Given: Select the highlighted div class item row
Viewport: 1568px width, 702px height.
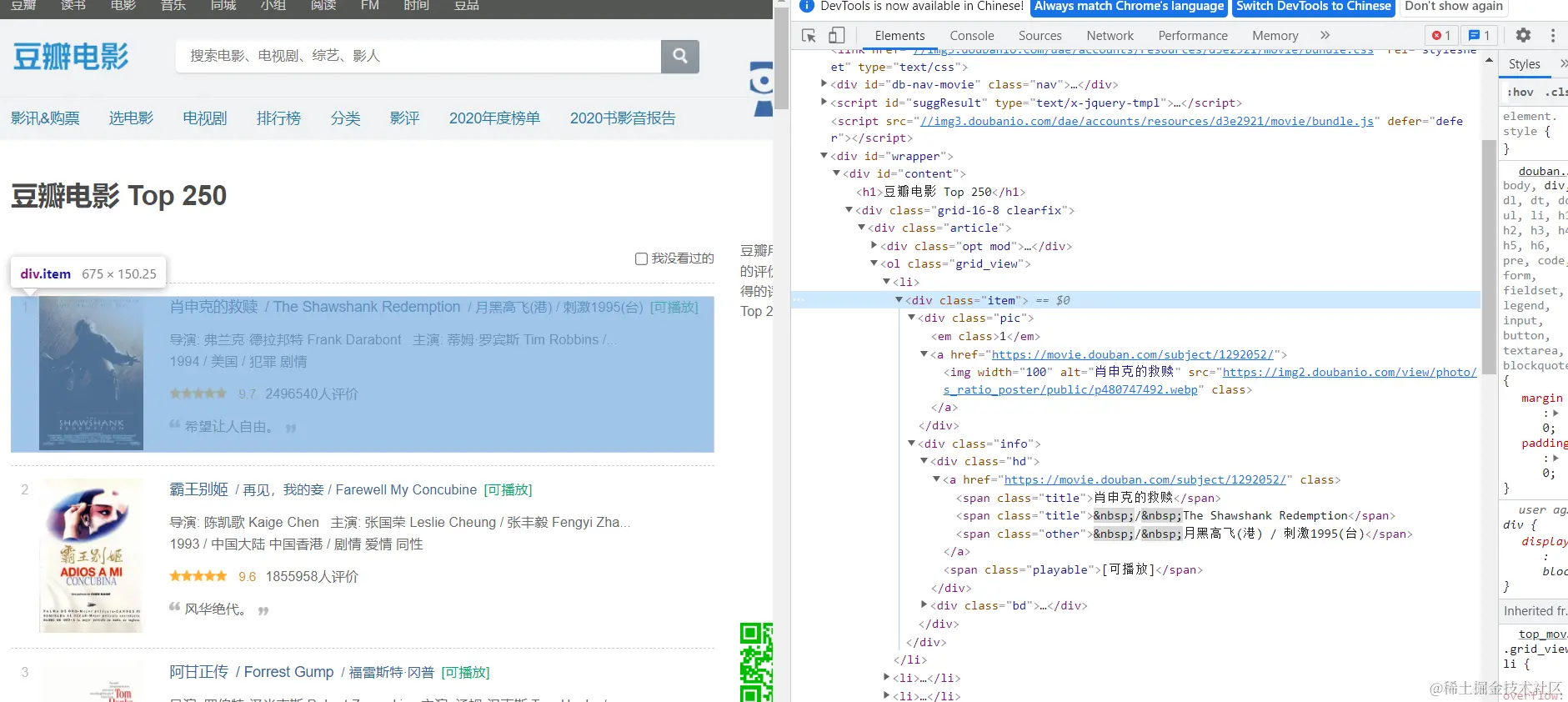Looking at the screenshot, I should click(1135, 300).
